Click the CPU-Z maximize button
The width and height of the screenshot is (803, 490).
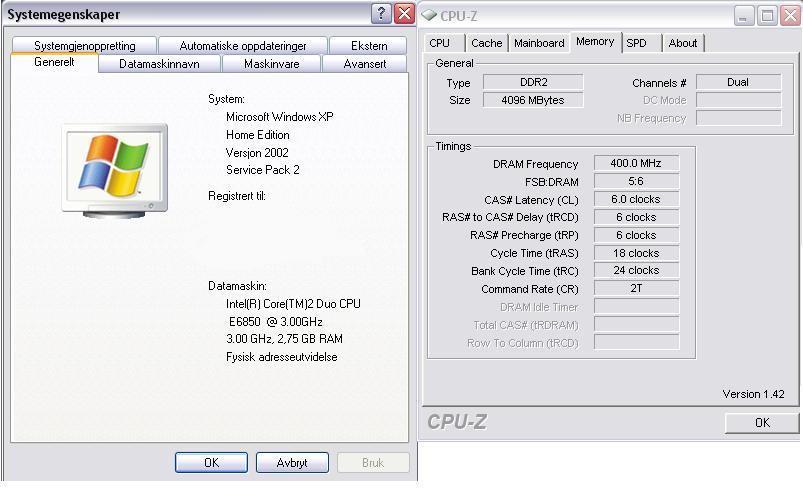[x=767, y=16]
